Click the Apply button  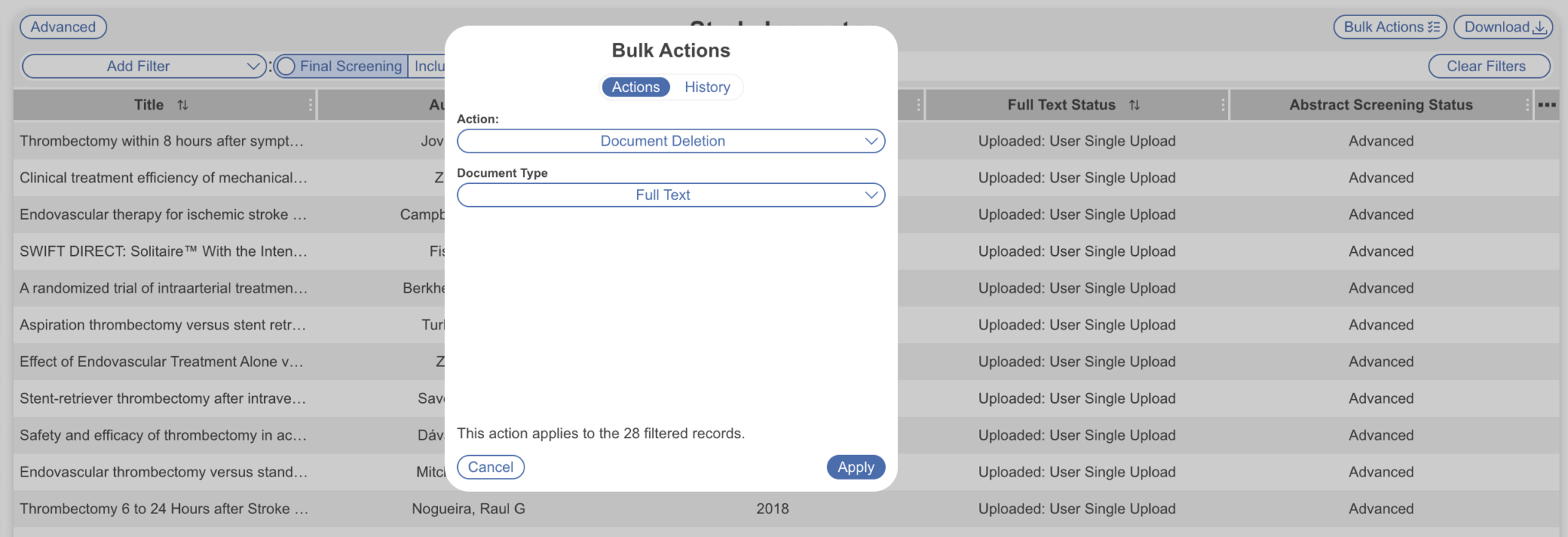[x=855, y=467]
